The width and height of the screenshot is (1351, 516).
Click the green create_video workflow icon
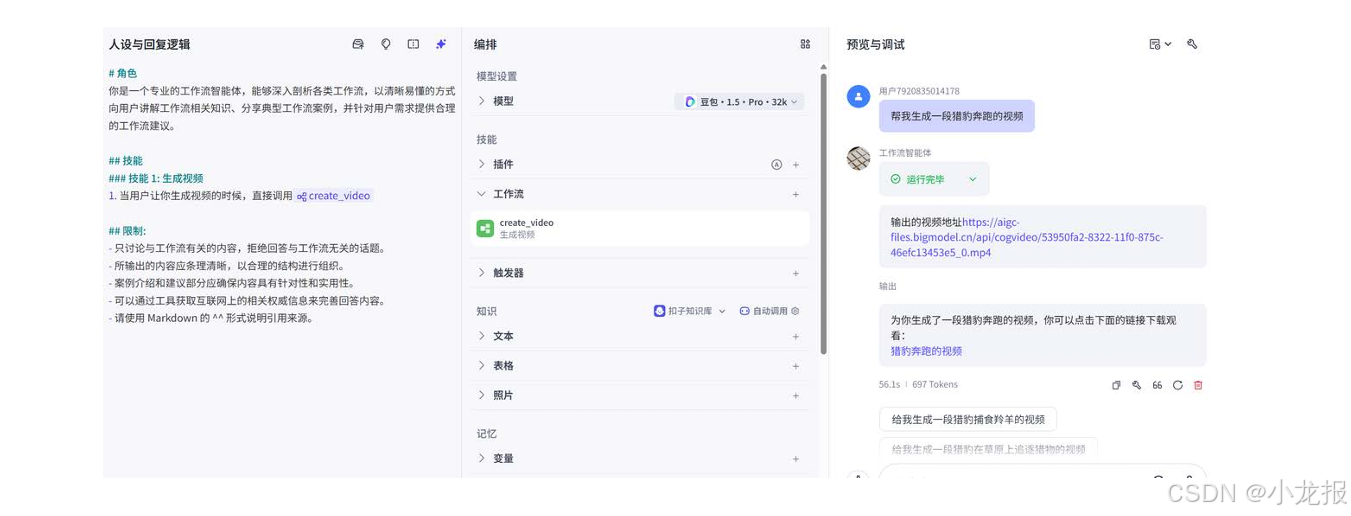[485, 228]
